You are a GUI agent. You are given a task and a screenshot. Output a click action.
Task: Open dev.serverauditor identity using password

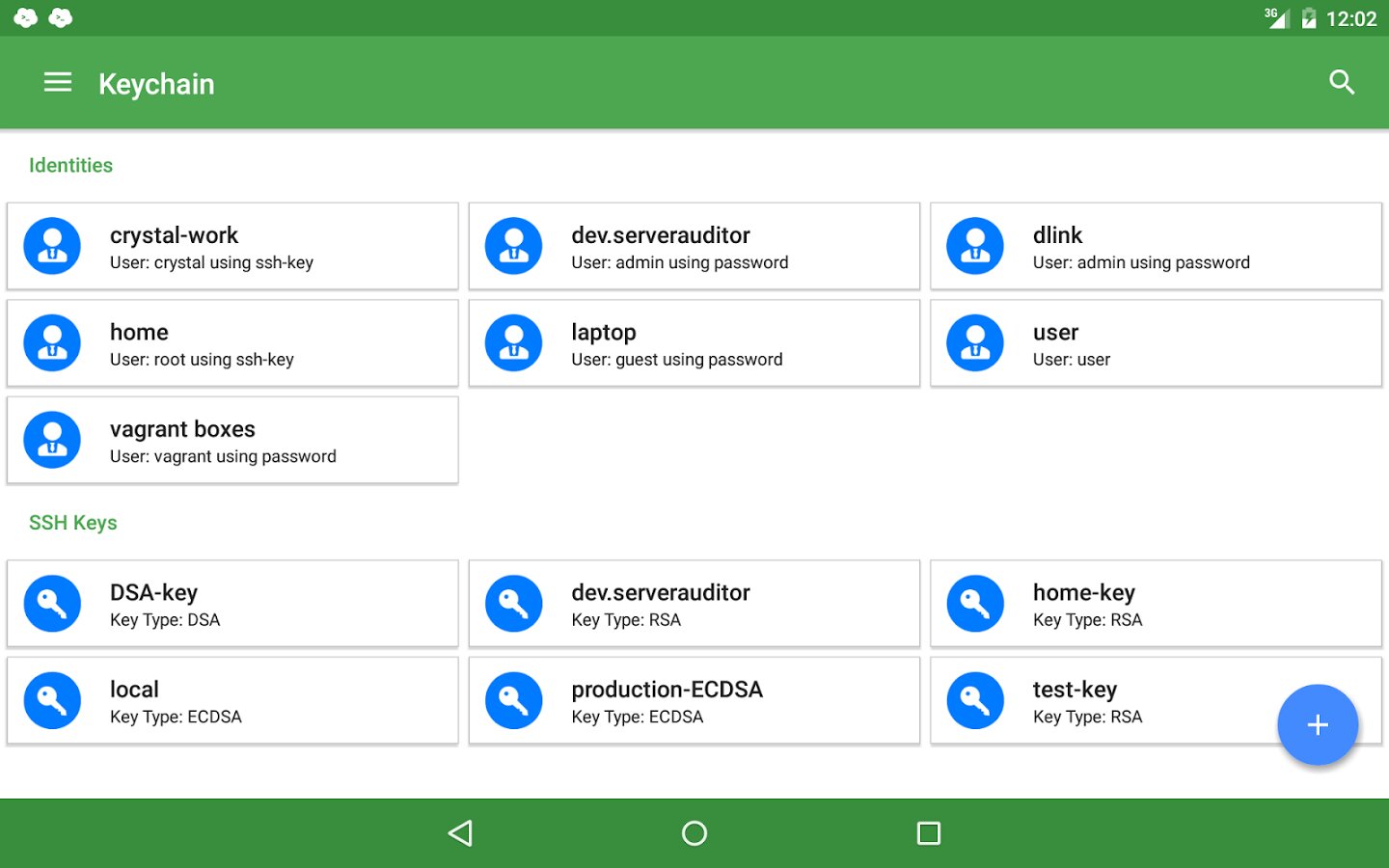694,246
